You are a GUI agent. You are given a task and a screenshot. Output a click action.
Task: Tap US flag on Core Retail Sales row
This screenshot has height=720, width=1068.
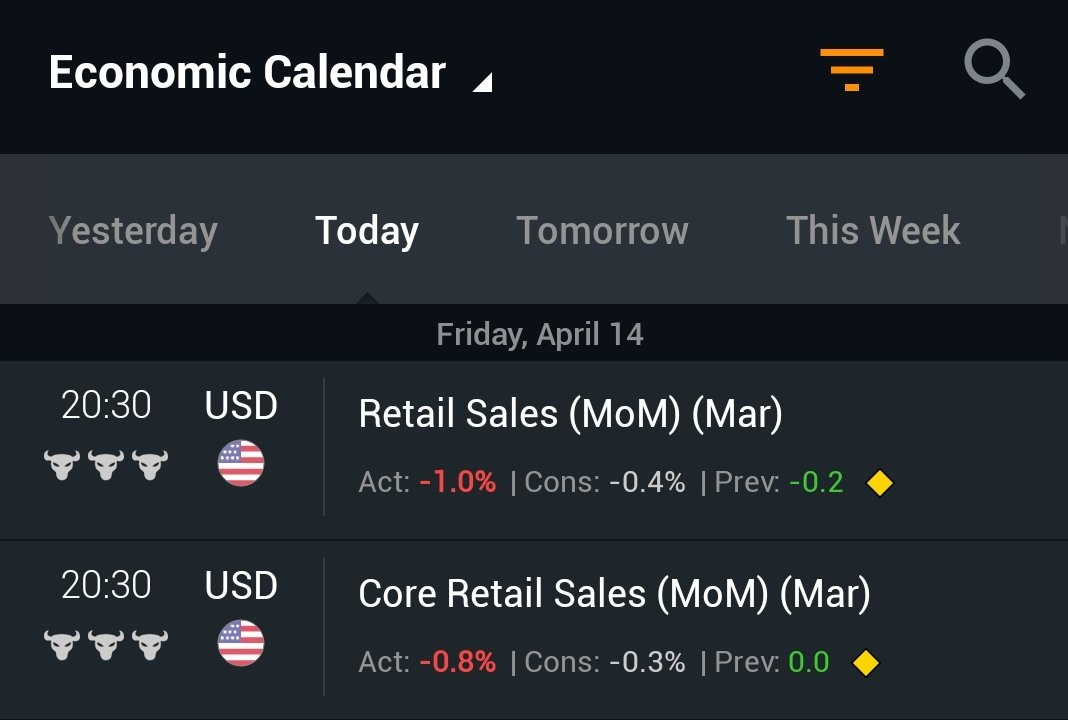tap(241, 643)
